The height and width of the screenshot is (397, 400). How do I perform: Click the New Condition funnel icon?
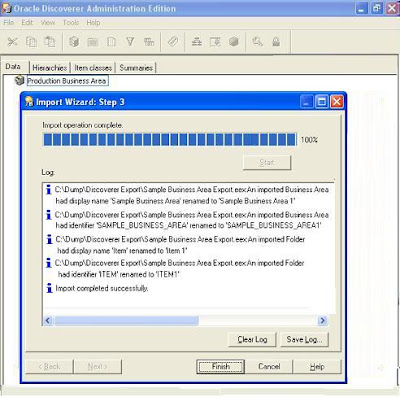click(130, 42)
